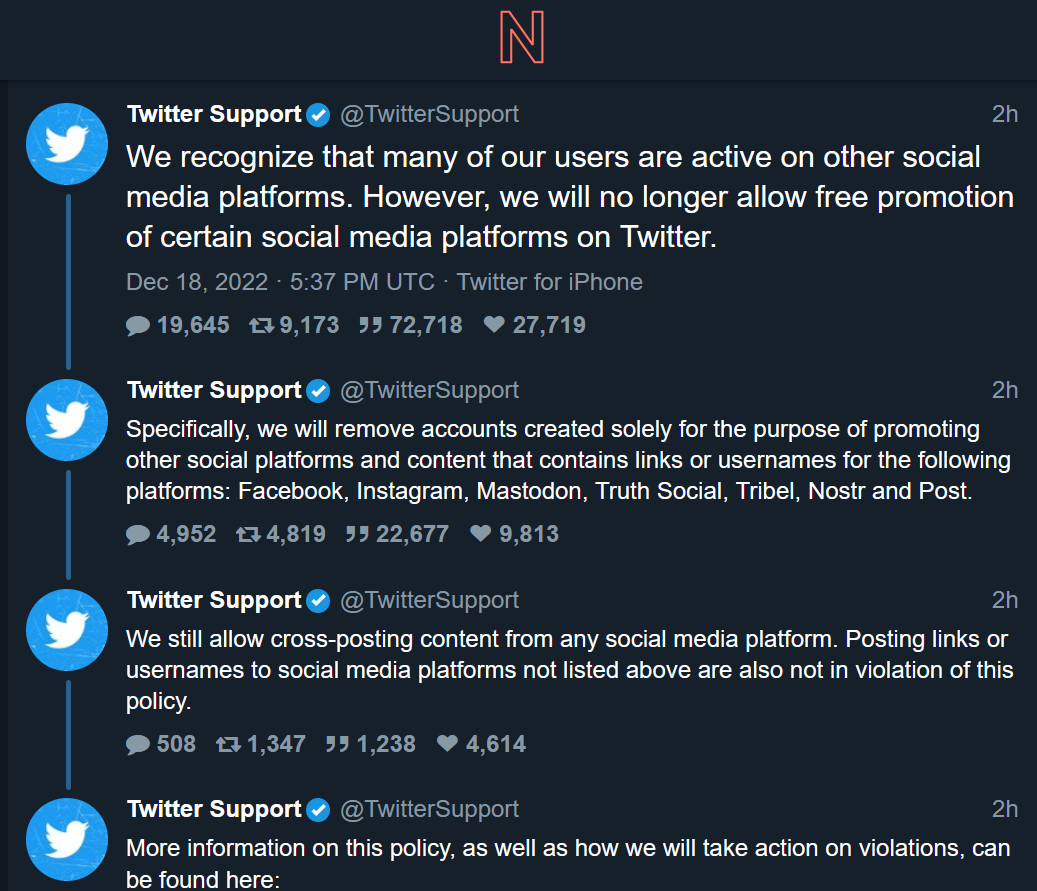Click the heart icon showing 27,719 likes
1037x891 pixels.
pyautogui.click(x=494, y=325)
